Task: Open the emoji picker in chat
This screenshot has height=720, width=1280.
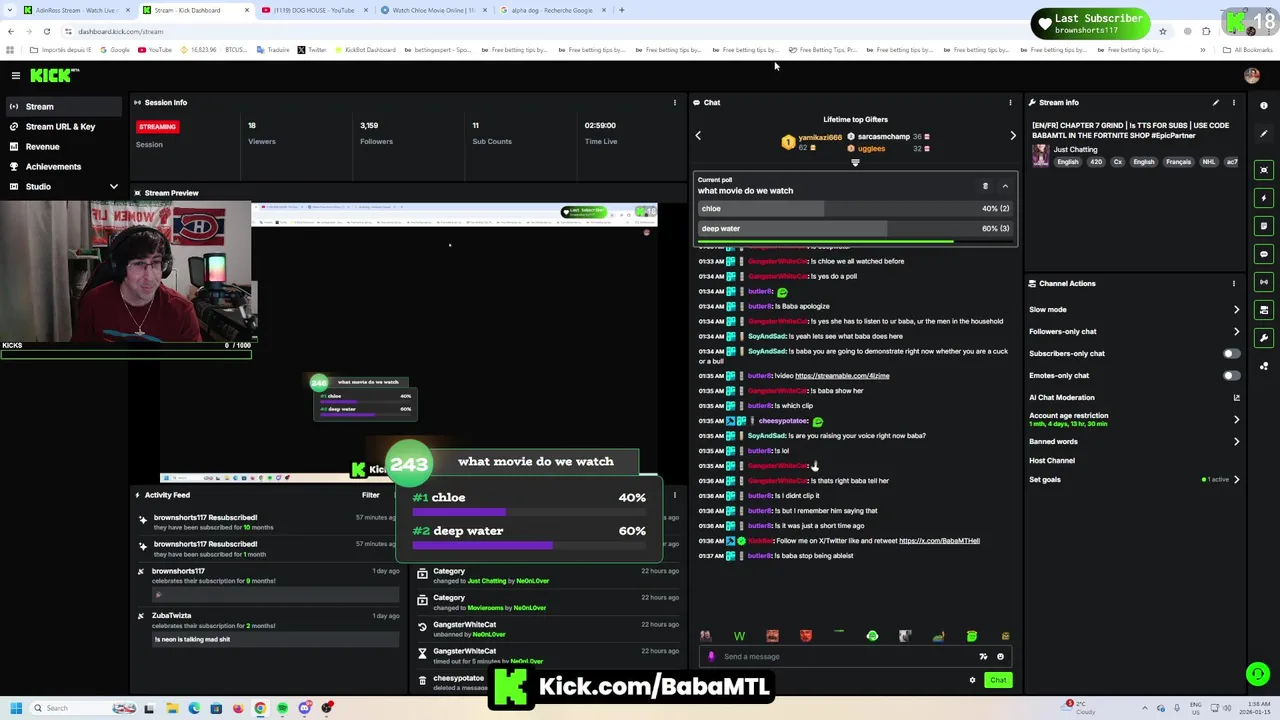Action: [x=1000, y=657]
